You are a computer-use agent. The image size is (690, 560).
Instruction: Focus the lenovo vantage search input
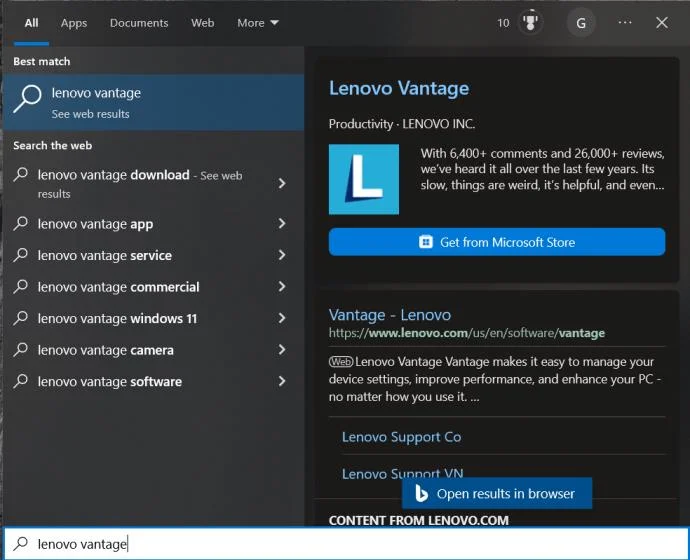346,544
